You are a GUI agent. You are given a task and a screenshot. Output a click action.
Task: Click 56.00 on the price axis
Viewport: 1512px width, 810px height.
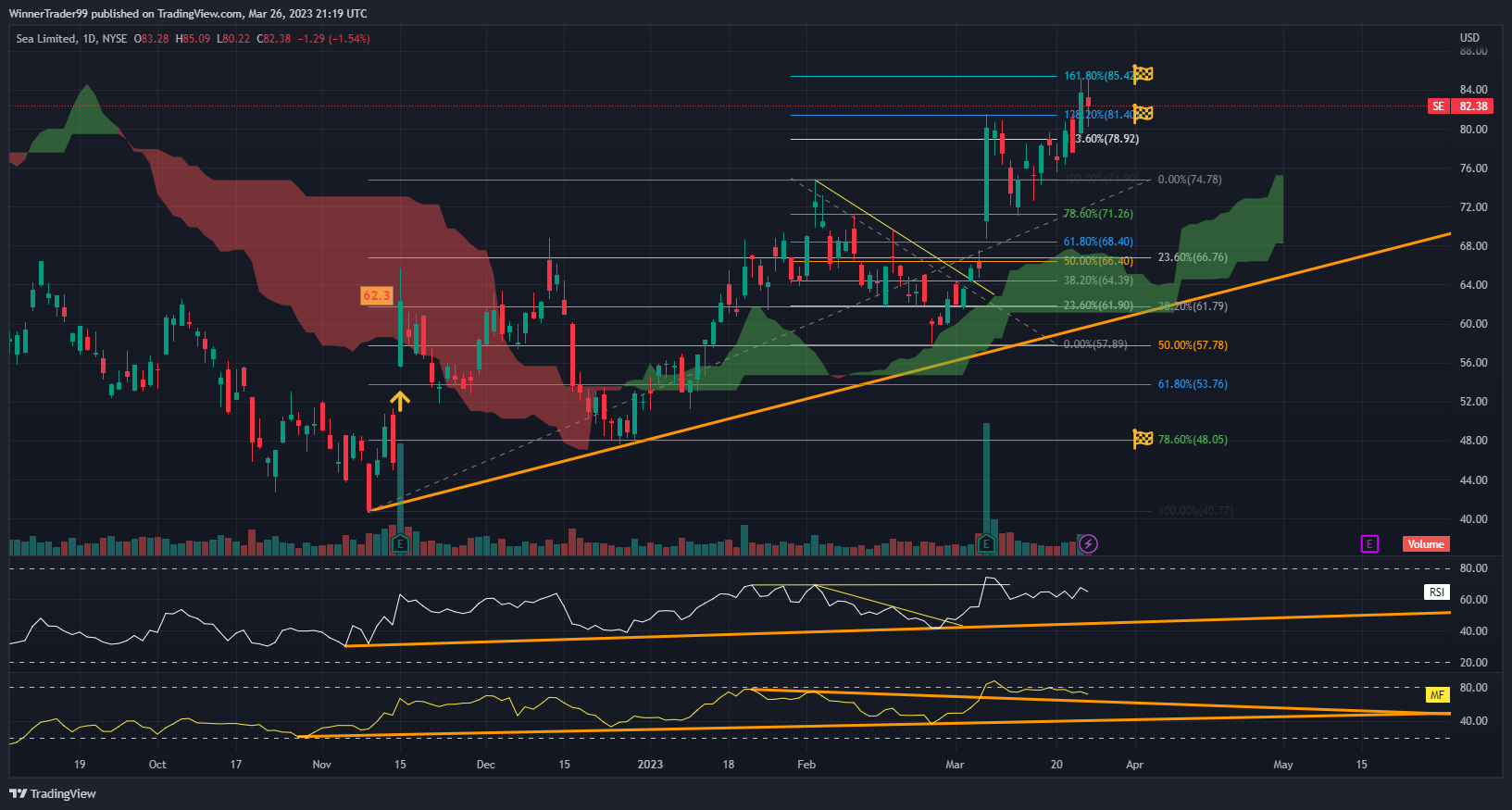(1473, 363)
